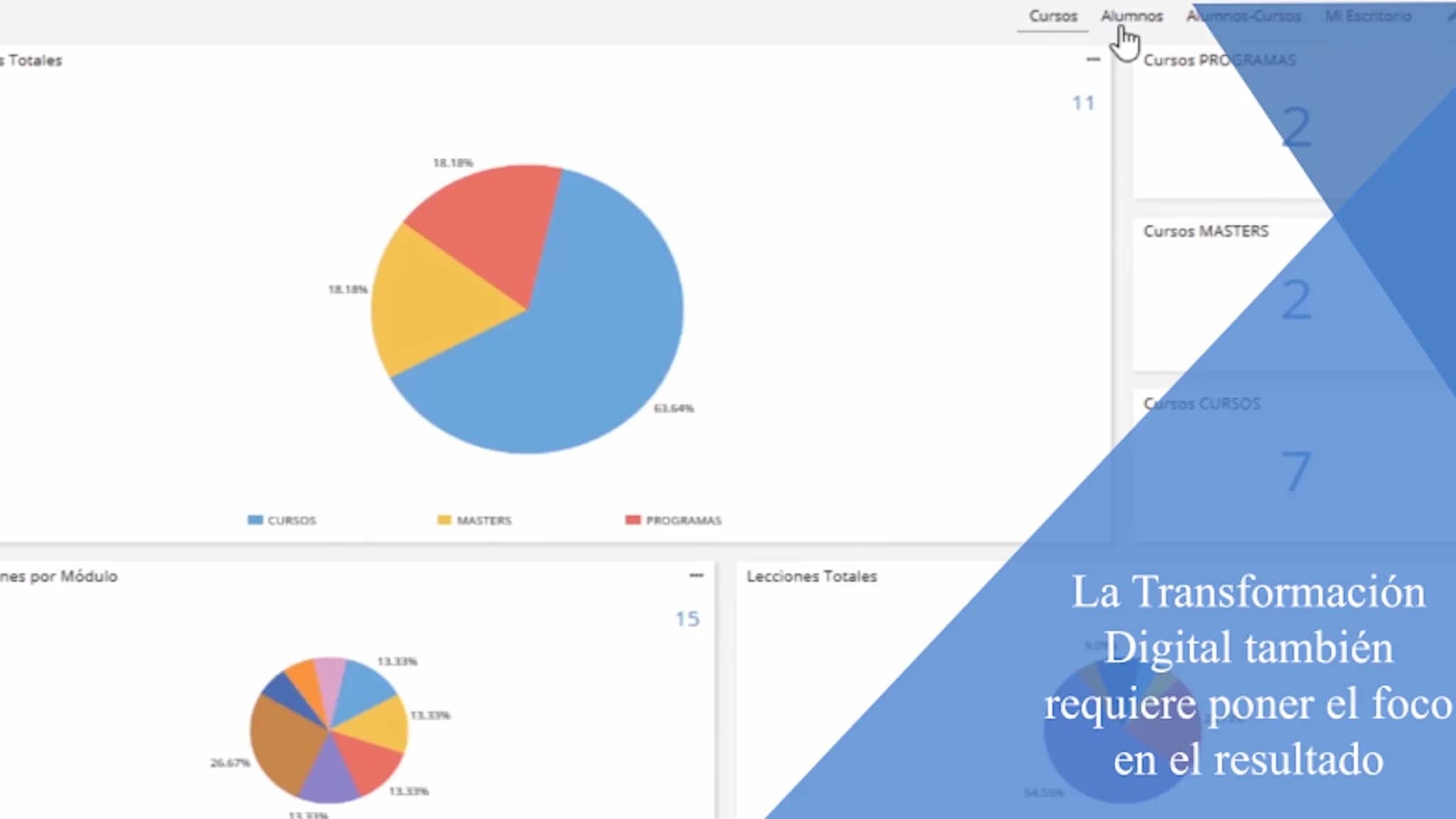
Task: Click the blue CURSOS legend color square
Action: 255,520
